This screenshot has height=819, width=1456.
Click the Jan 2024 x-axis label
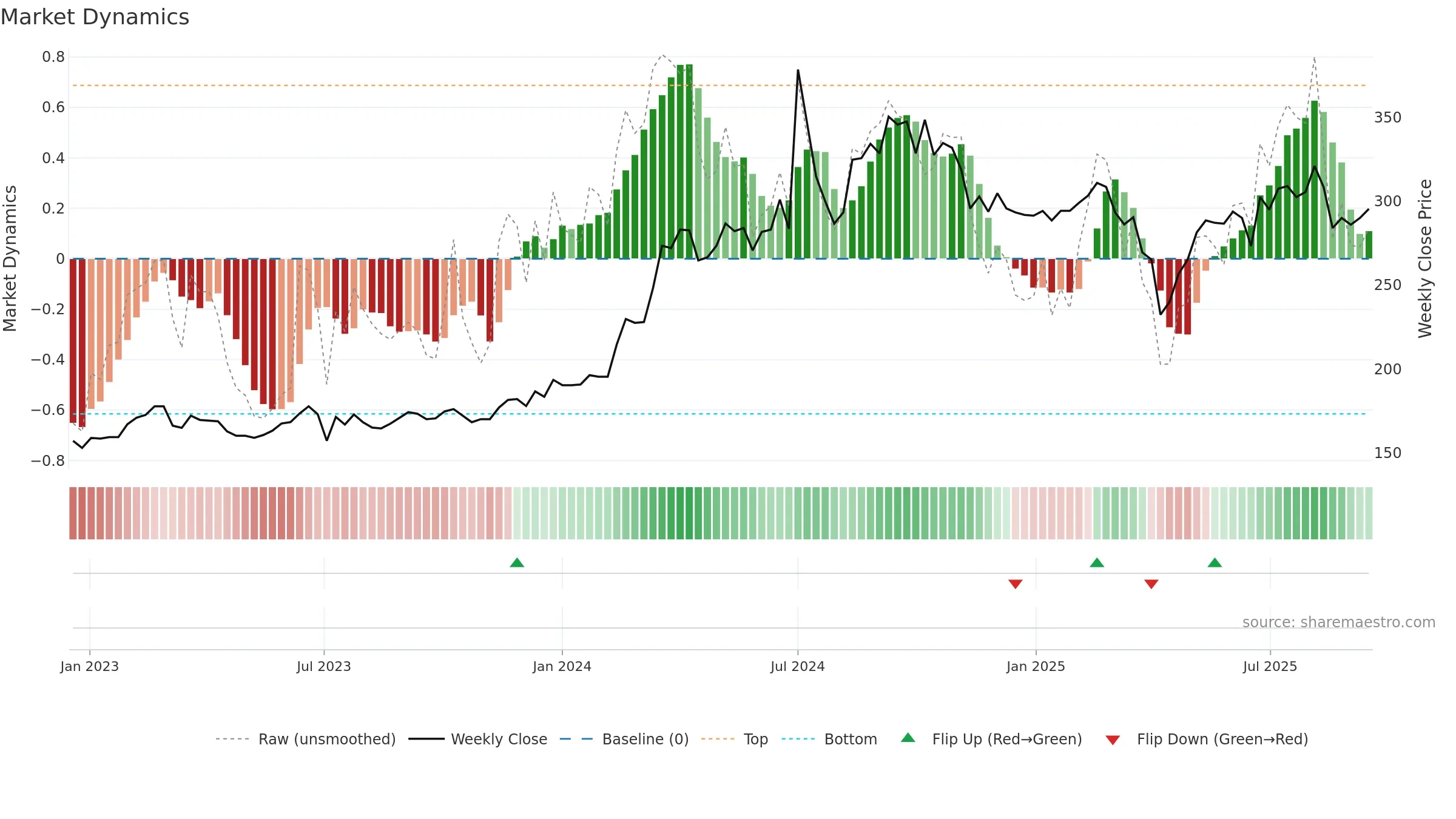(562, 666)
